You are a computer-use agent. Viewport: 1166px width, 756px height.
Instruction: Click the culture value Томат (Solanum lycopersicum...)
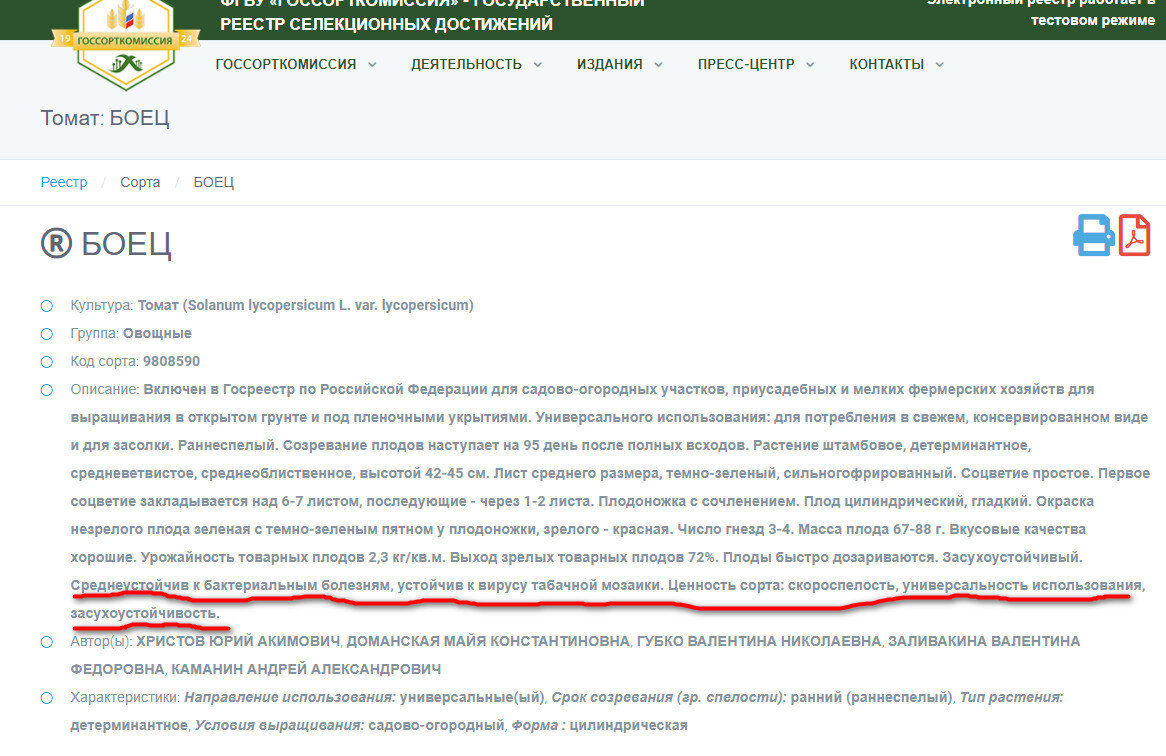[x=306, y=306]
